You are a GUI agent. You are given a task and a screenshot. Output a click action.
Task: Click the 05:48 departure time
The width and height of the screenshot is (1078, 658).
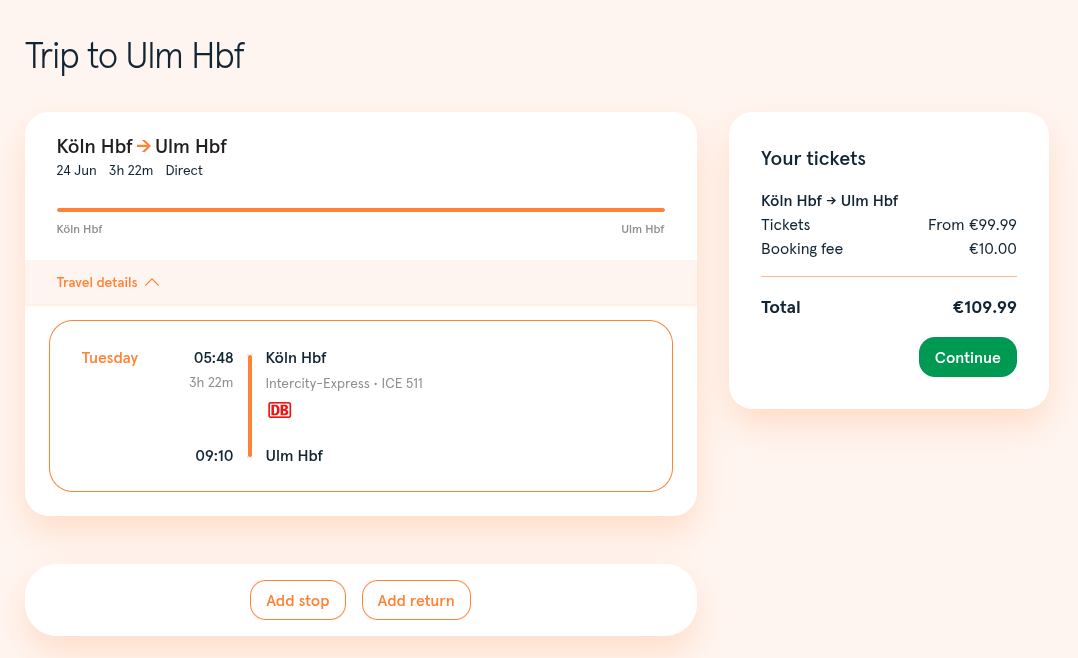click(213, 358)
